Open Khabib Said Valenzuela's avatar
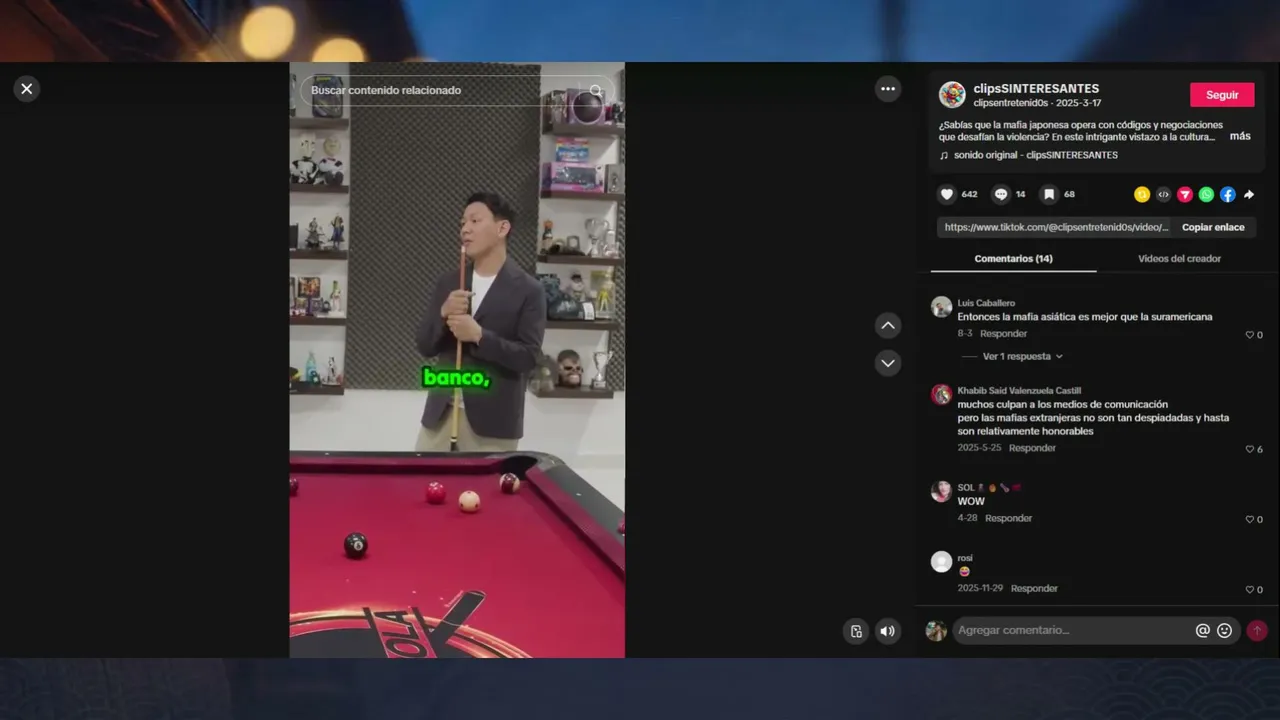This screenshot has height=720, width=1280. tap(941, 394)
